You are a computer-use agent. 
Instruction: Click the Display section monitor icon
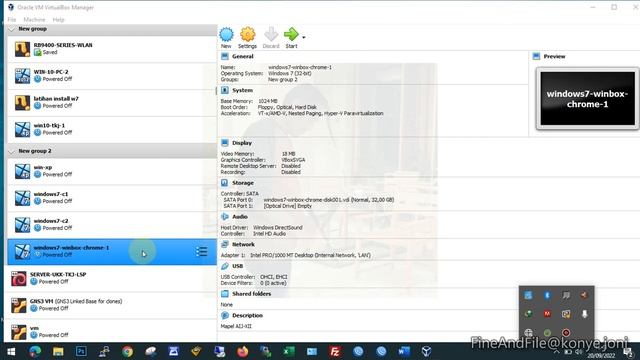click(x=224, y=143)
